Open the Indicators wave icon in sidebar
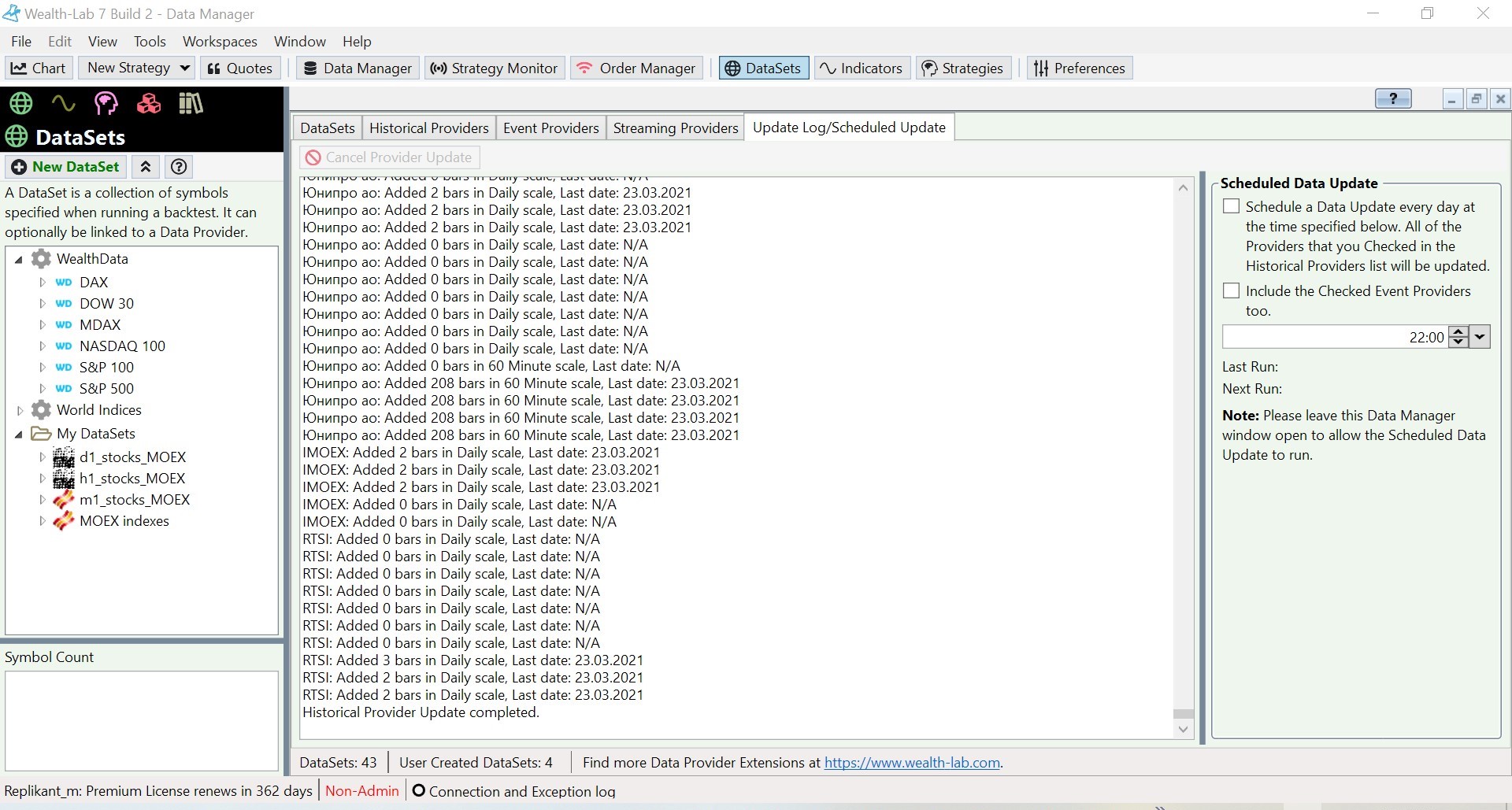 coord(63,103)
